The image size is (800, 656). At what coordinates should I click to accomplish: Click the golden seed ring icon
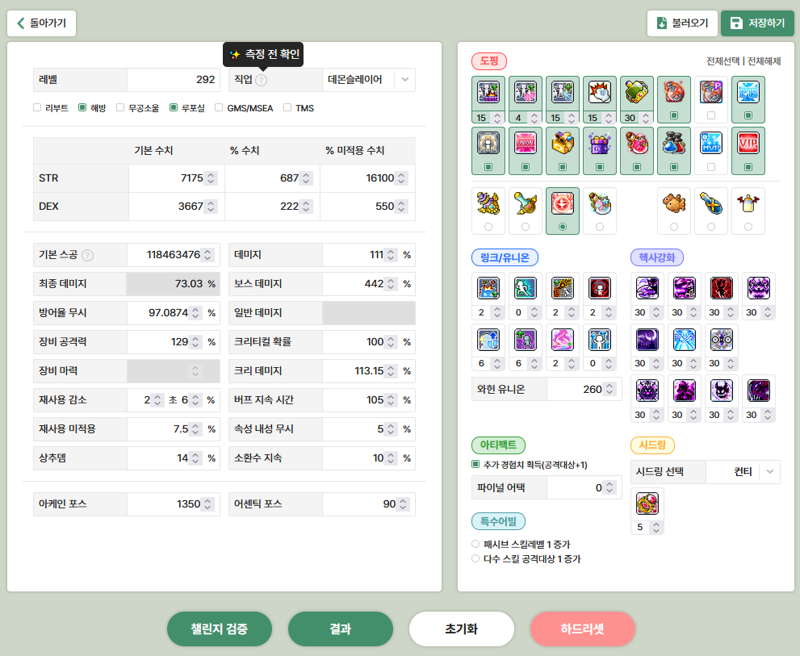[x=647, y=504]
